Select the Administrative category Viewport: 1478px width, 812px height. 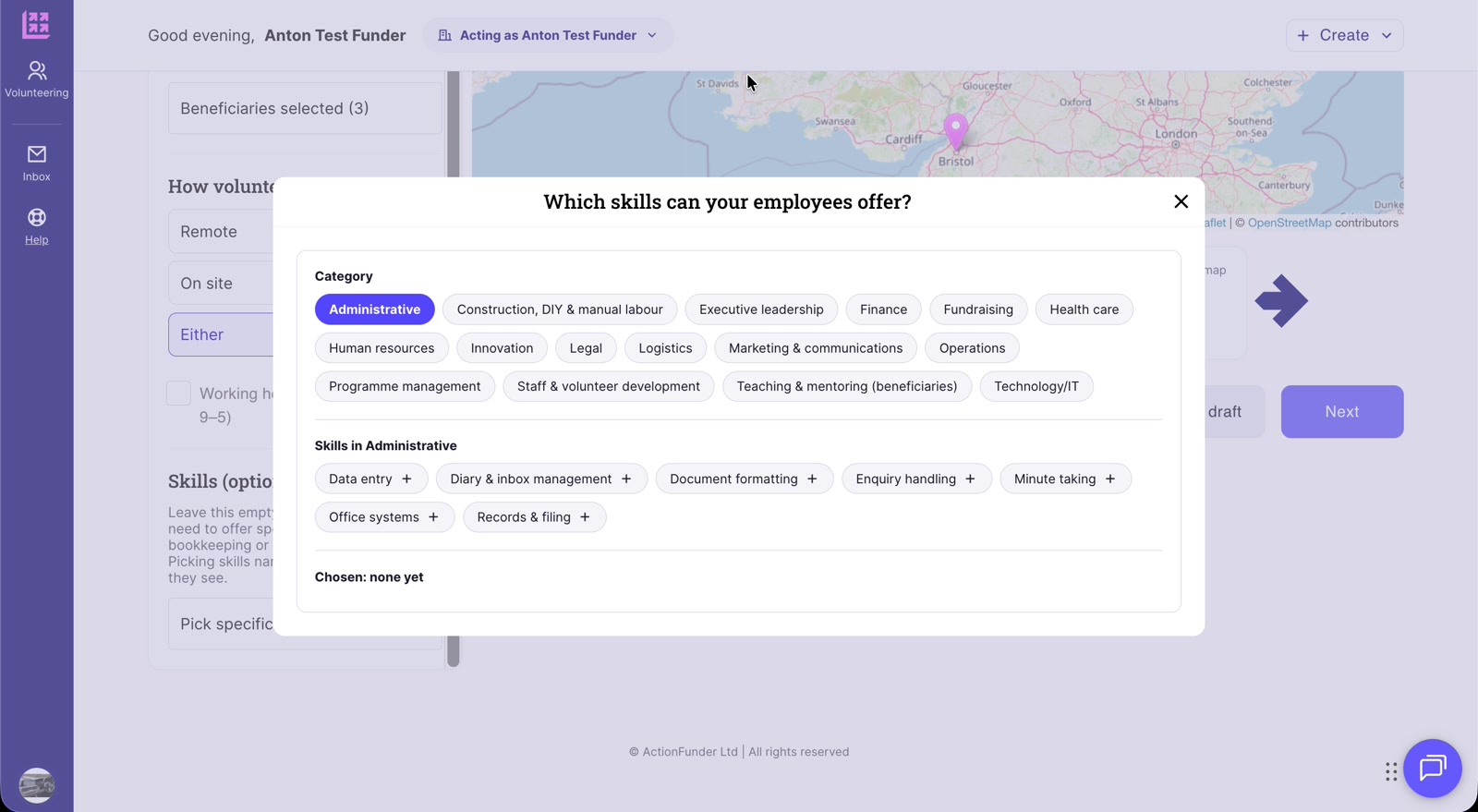pyautogui.click(x=375, y=309)
